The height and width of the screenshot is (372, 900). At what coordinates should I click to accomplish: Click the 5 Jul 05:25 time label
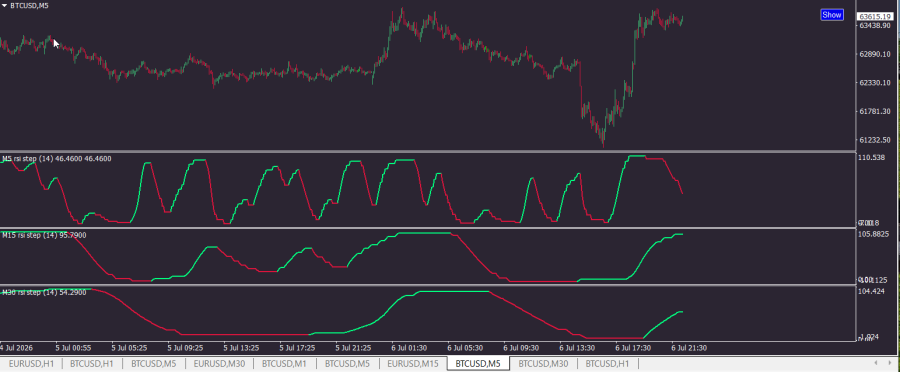click(130, 348)
